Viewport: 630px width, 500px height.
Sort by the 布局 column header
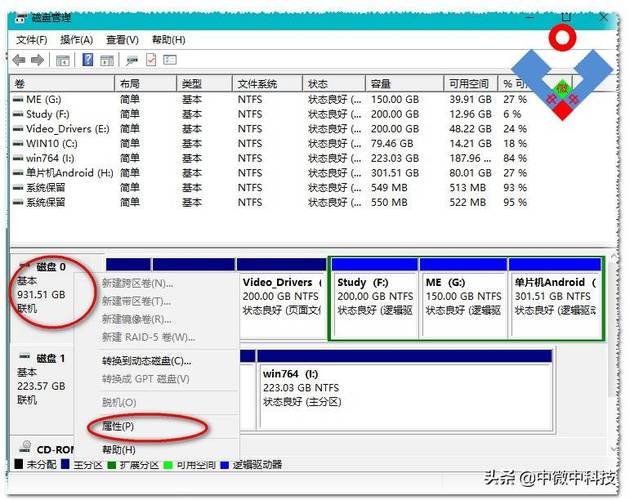[145, 84]
